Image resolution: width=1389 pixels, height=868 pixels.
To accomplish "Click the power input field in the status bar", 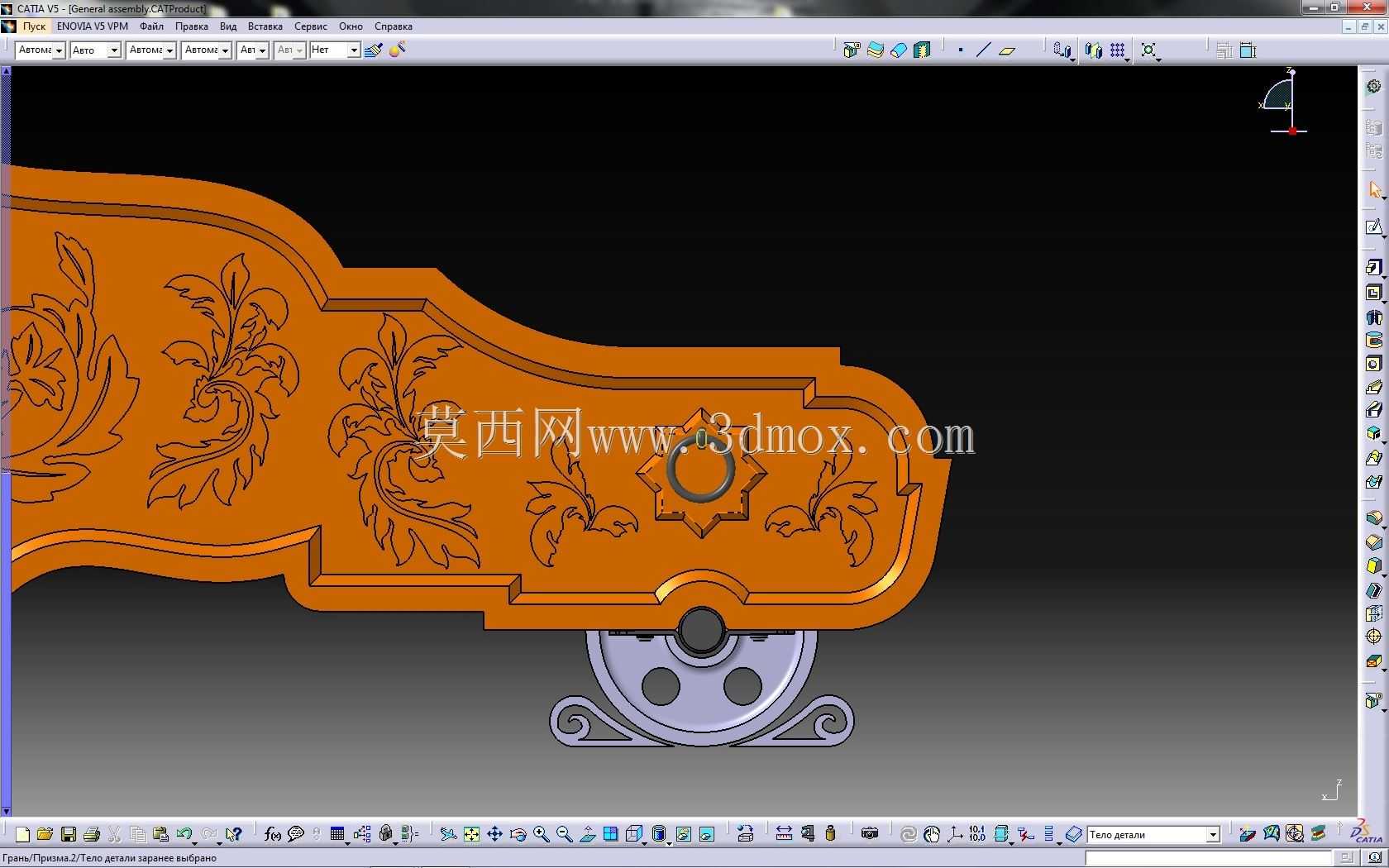I will pos(1209,858).
